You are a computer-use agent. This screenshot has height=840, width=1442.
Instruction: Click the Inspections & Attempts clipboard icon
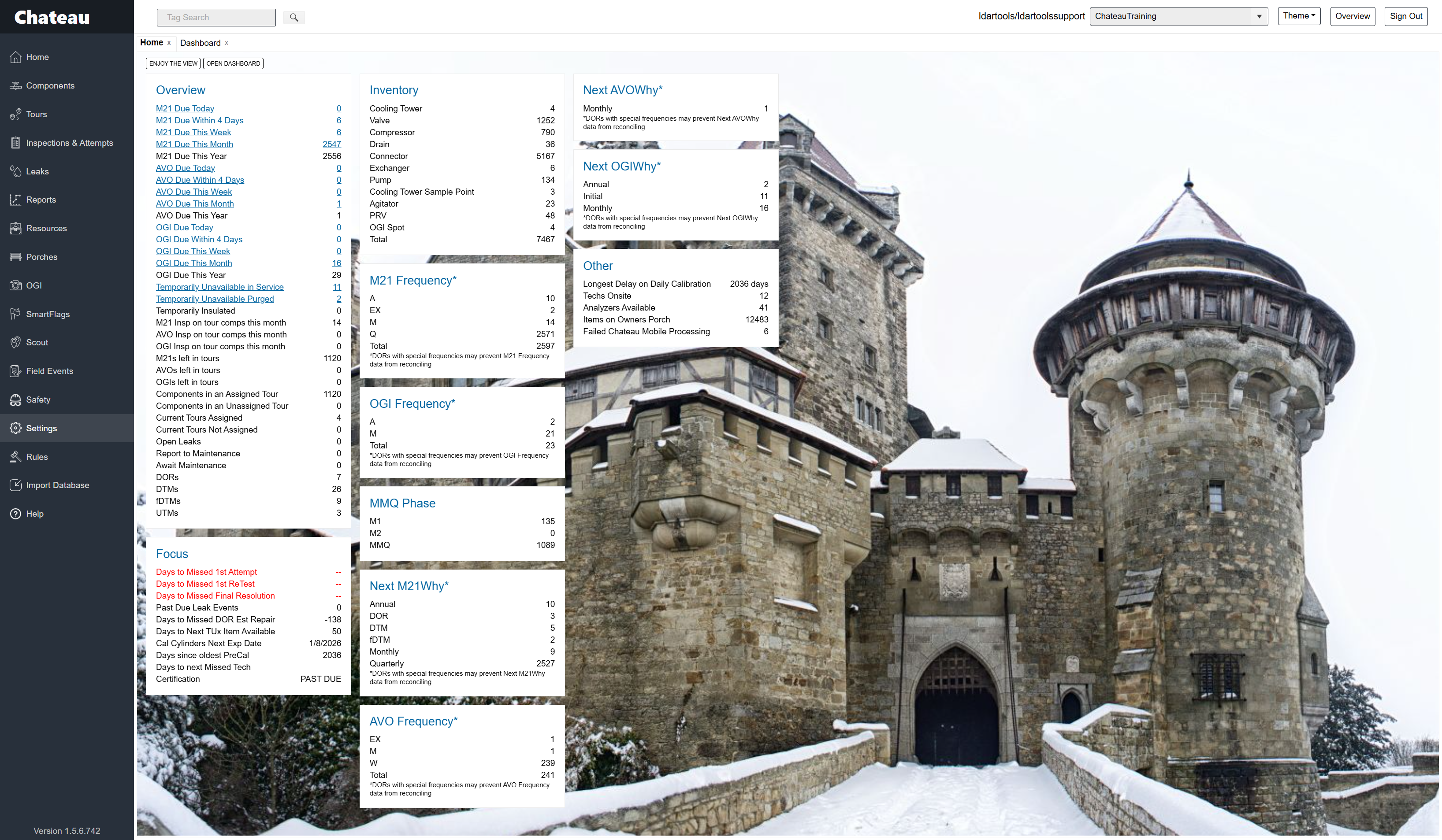[15, 143]
